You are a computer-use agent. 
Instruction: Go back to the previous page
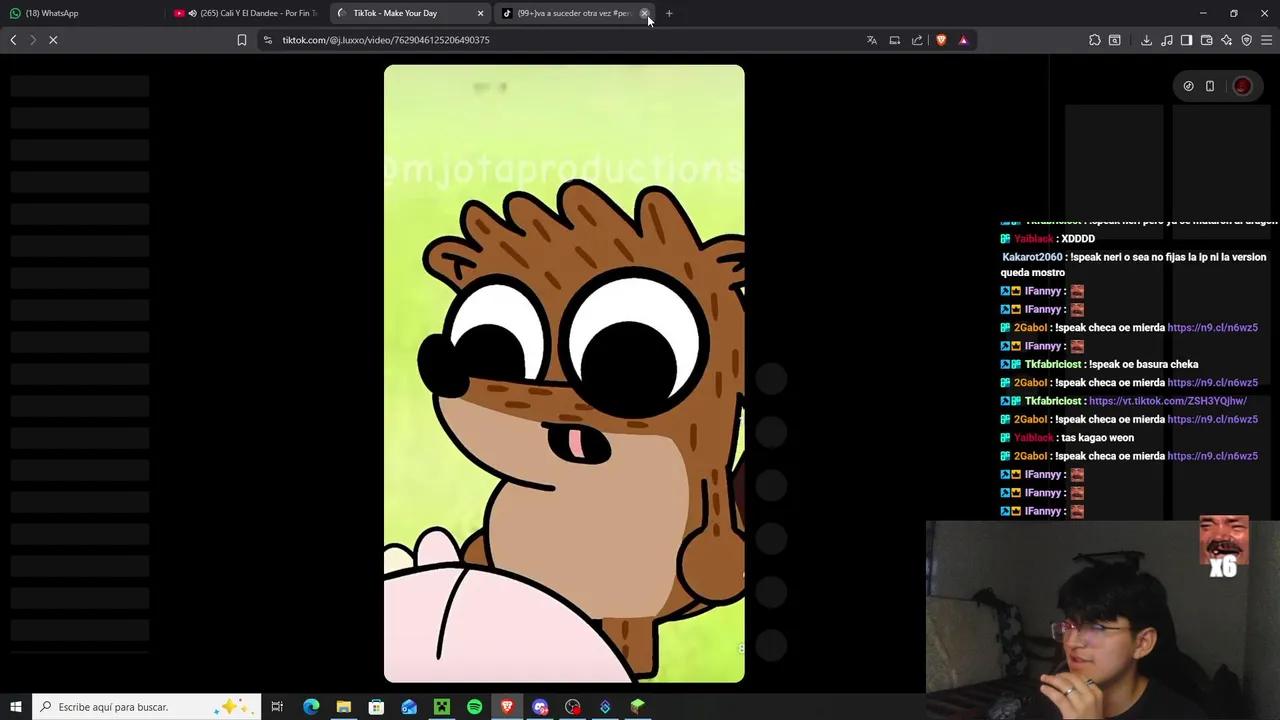pyautogui.click(x=13, y=40)
